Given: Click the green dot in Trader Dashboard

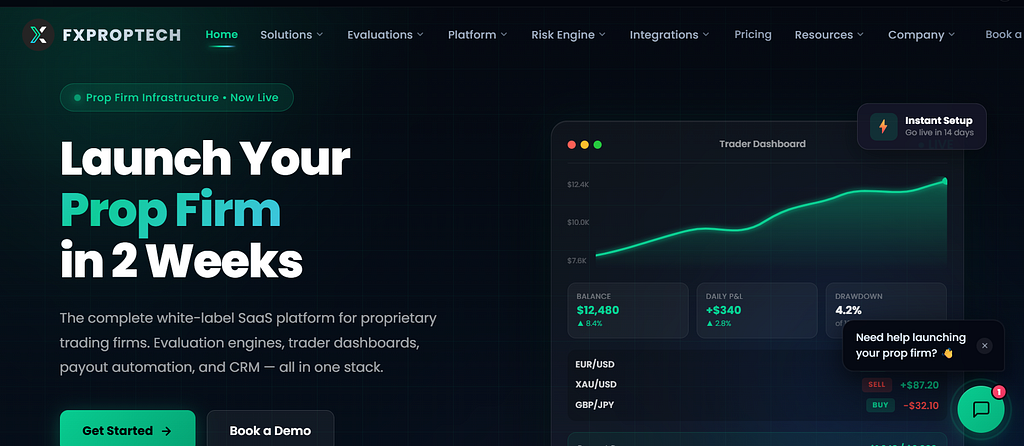Looking at the screenshot, I should 598,144.
